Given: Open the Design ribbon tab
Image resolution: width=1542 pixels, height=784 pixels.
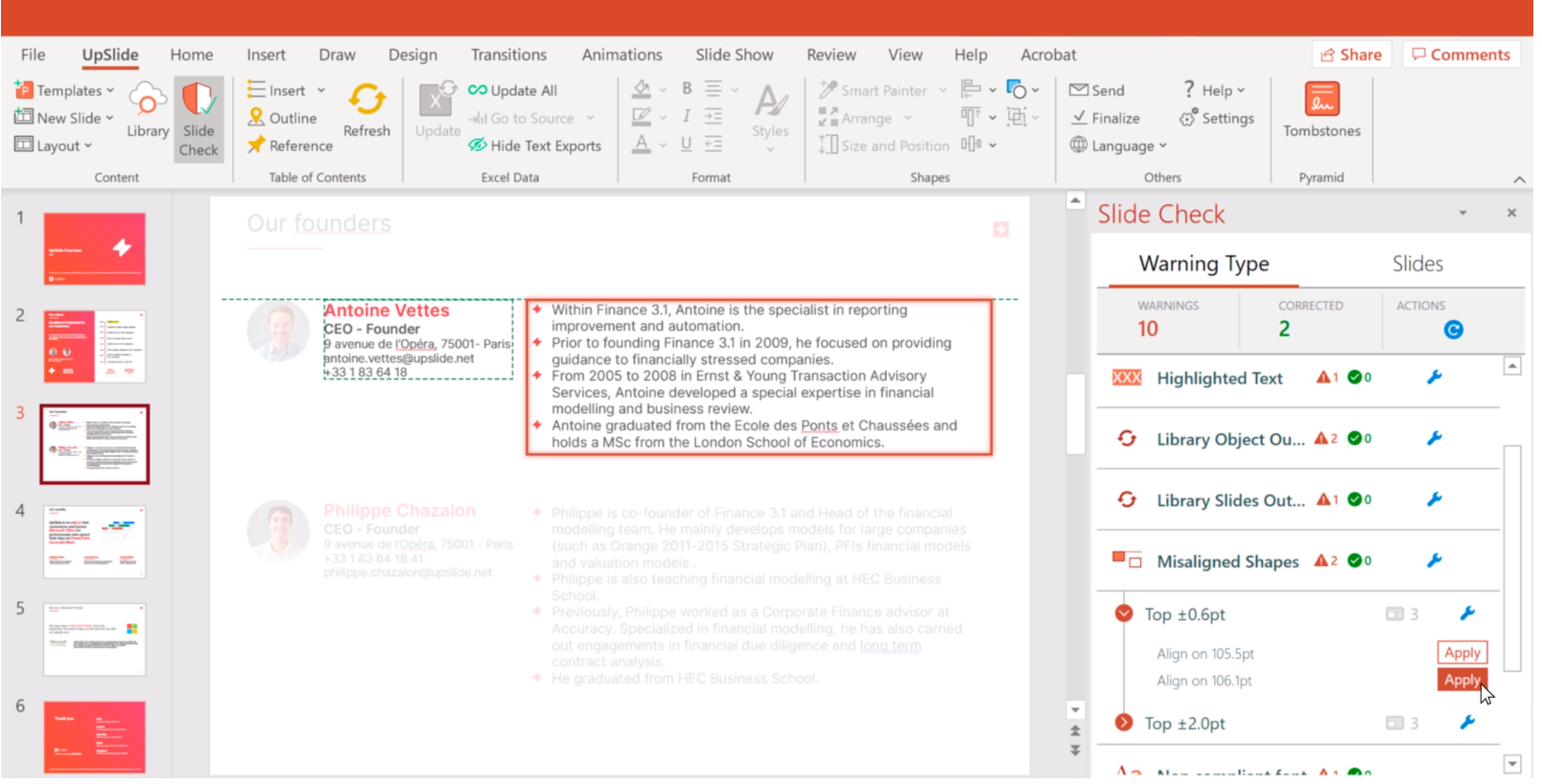Looking at the screenshot, I should 412,55.
